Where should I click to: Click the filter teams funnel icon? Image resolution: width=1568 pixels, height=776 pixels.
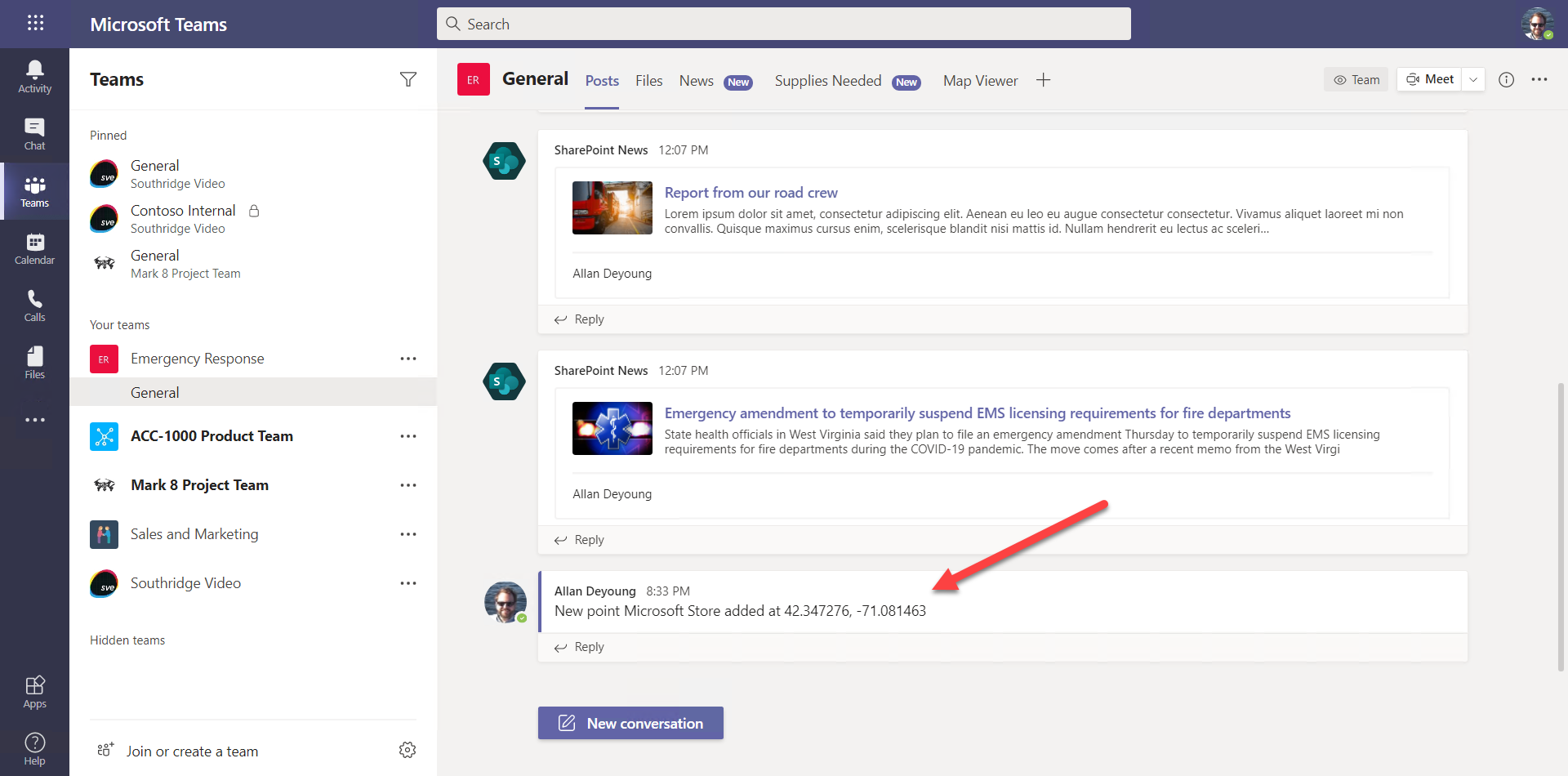(x=408, y=79)
